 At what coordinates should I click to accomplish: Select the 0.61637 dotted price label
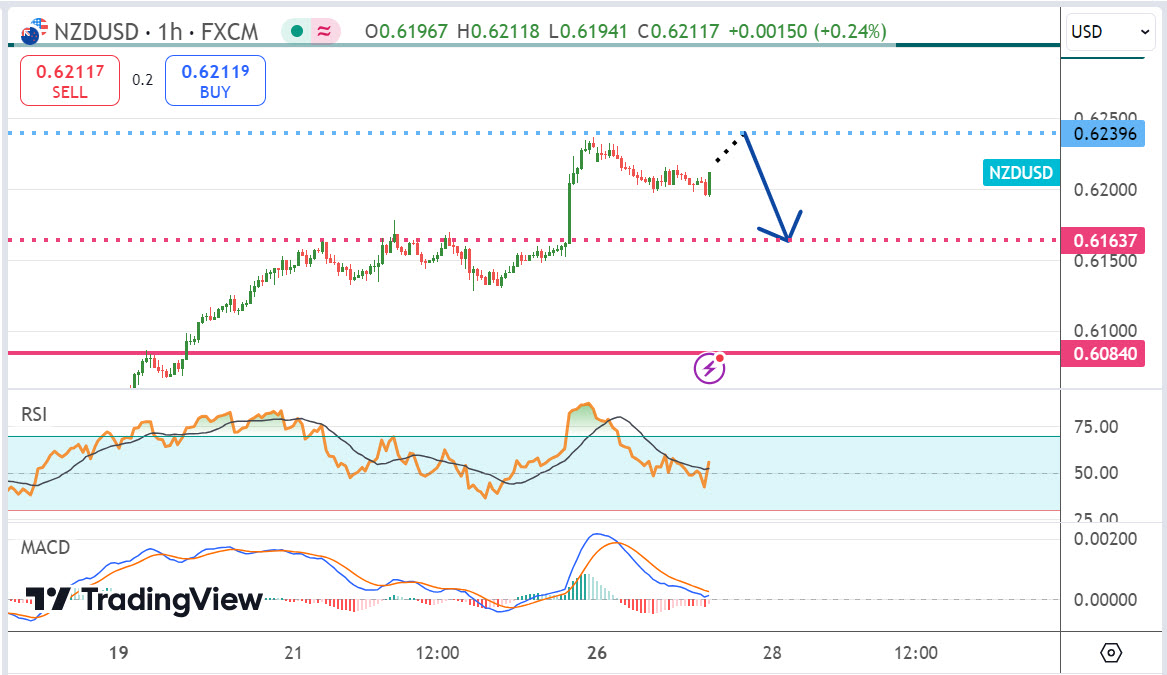[1105, 240]
